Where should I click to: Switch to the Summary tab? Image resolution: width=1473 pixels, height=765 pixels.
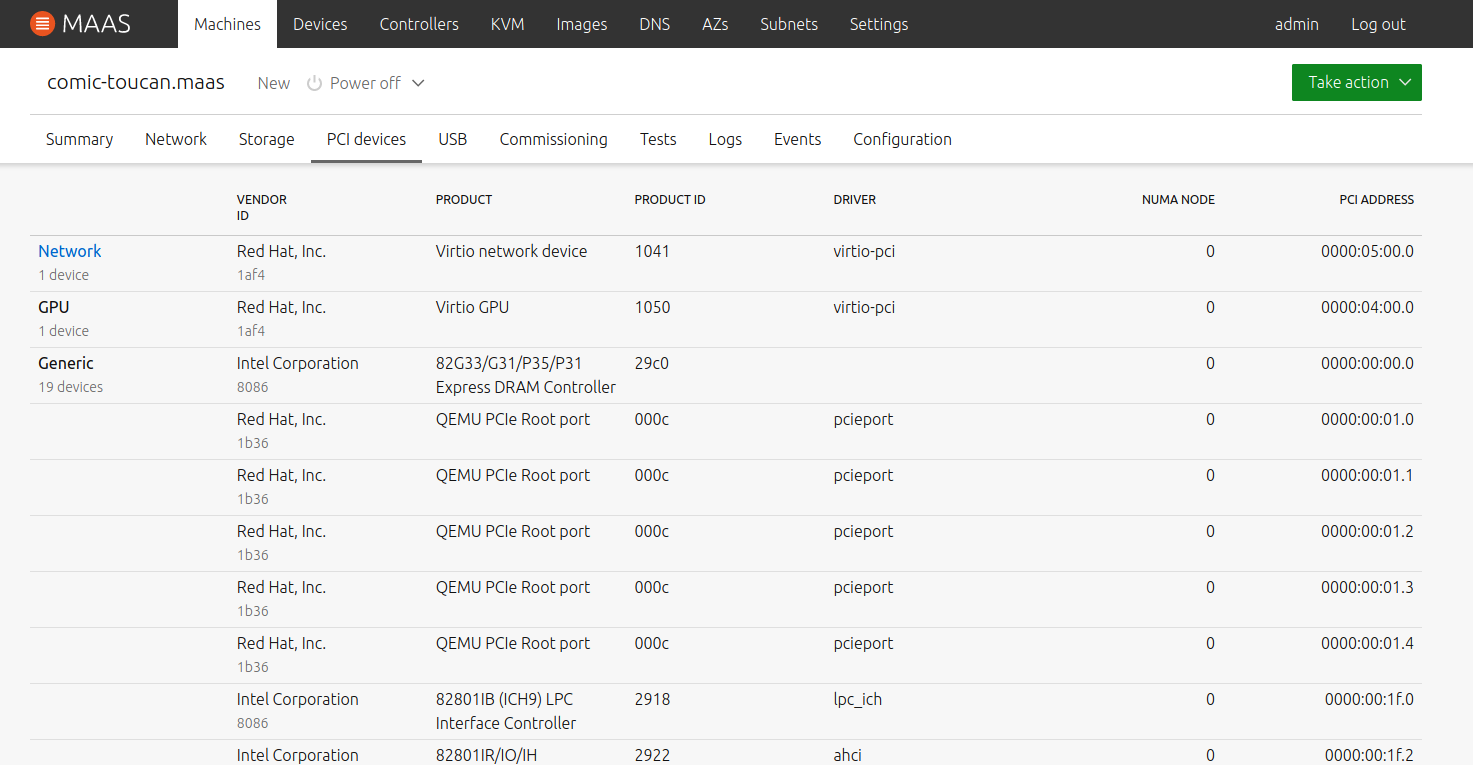[79, 139]
